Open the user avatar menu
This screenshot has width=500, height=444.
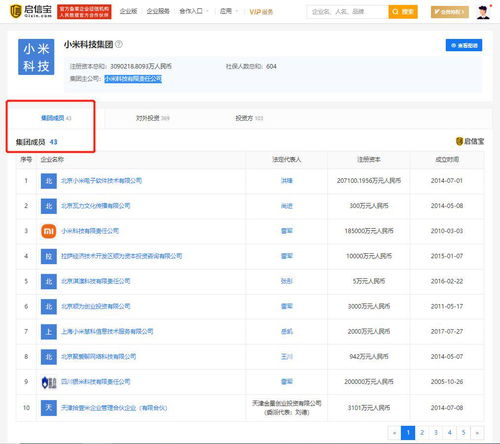[x=483, y=12]
